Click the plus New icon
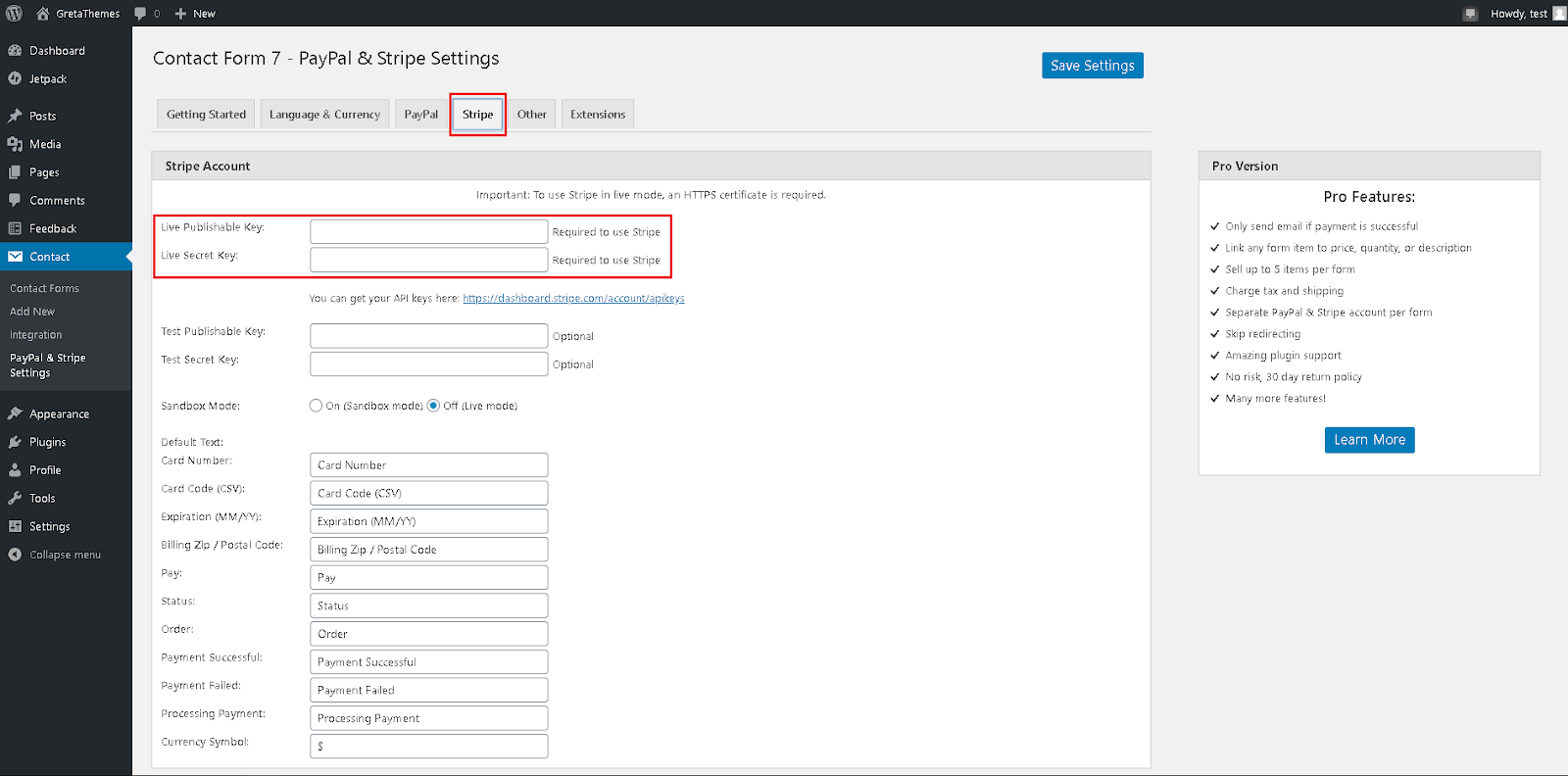The width and height of the screenshot is (1568, 776). coord(180,14)
